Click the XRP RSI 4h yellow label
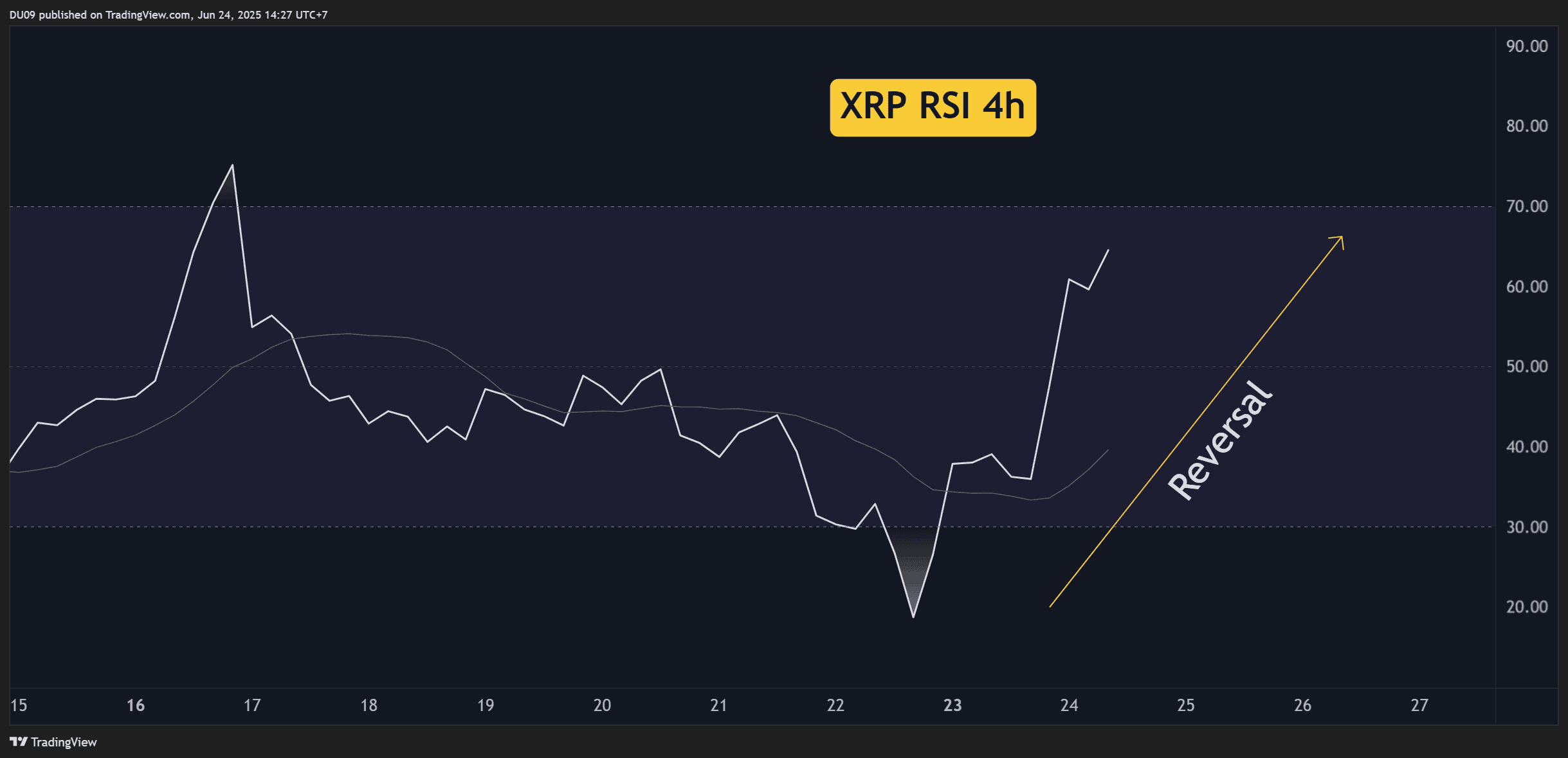This screenshot has height=758, width=1568. click(932, 107)
